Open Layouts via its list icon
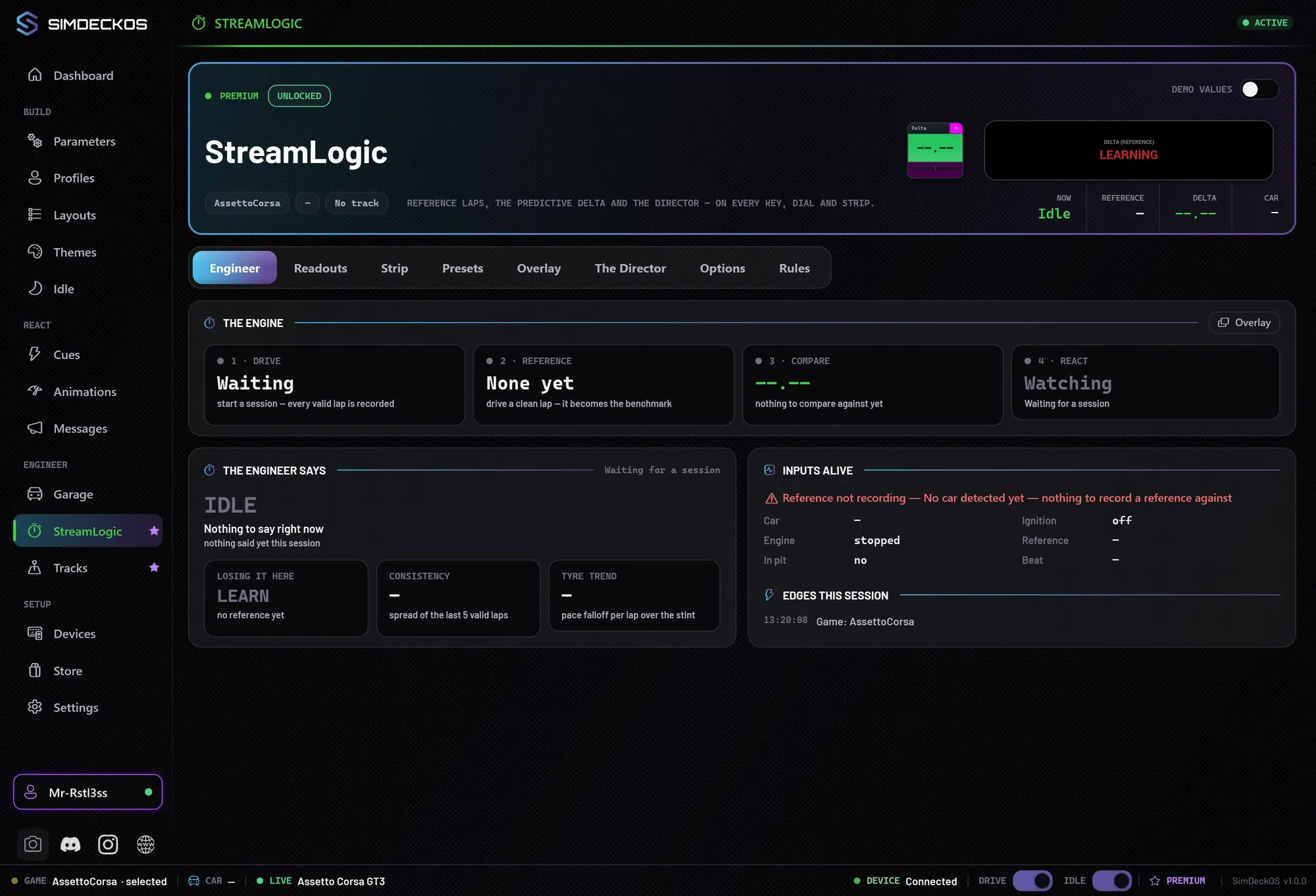 pyautogui.click(x=35, y=214)
